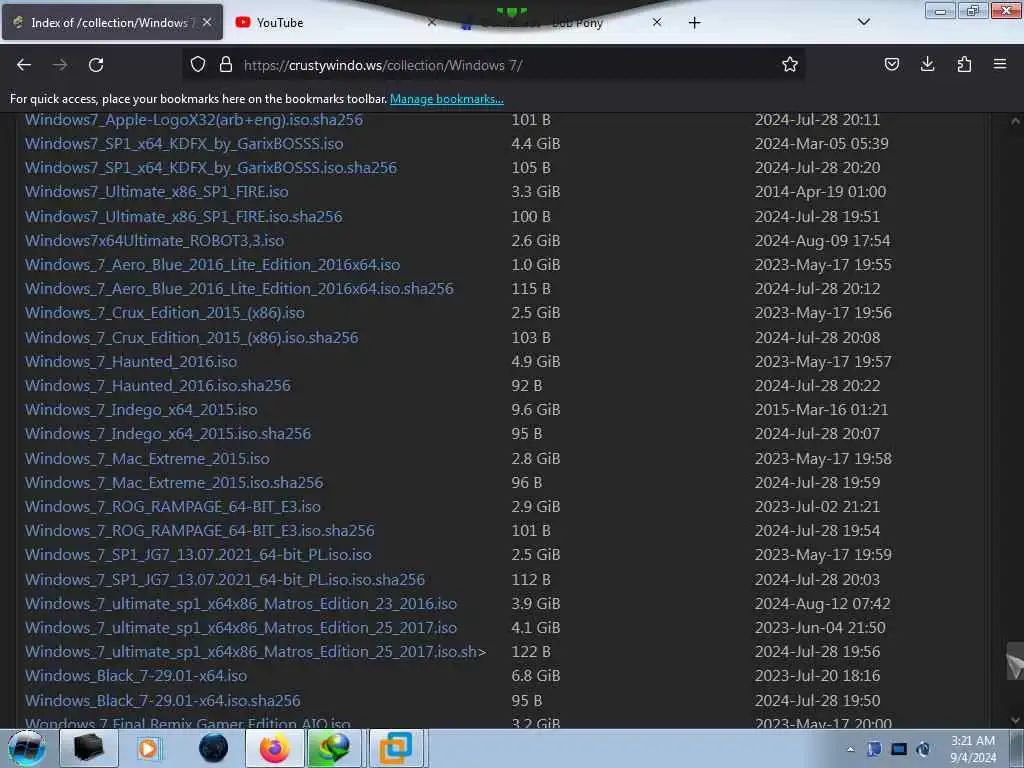1024x768 pixels.
Task: Expand the list-all-tabs chevron
Action: (x=863, y=22)
